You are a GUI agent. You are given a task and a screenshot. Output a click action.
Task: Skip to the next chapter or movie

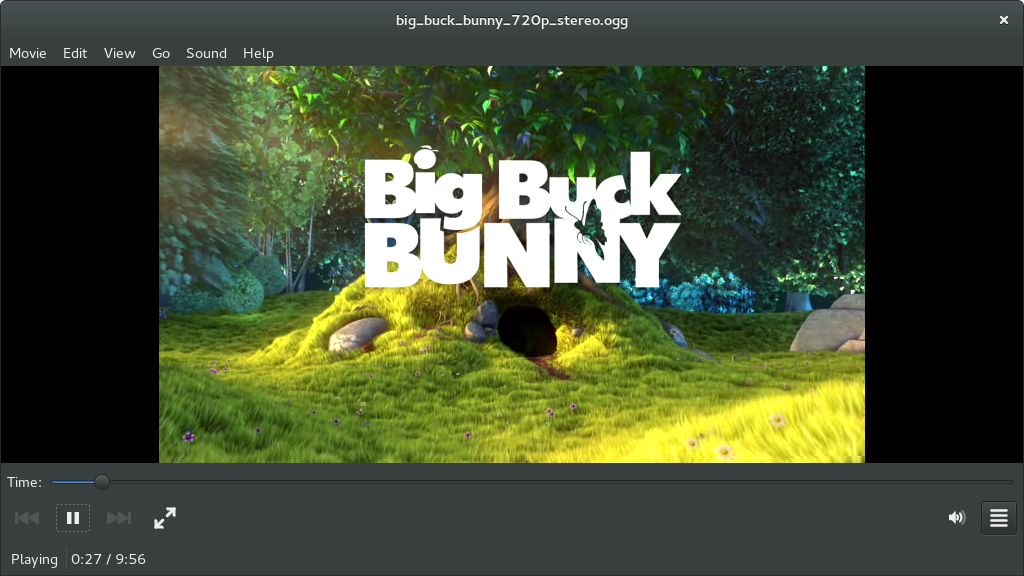[x=119, y=518]
